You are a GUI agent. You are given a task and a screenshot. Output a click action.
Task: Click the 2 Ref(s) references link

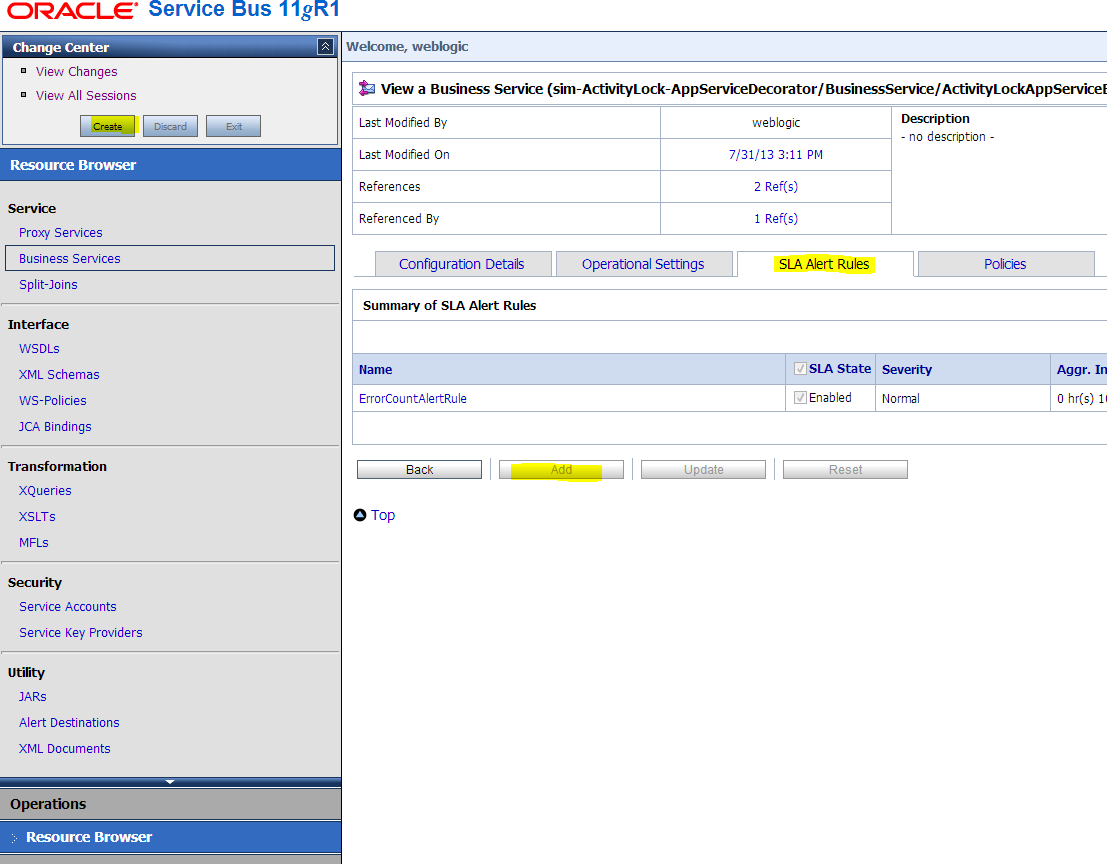tap(776, 186)
